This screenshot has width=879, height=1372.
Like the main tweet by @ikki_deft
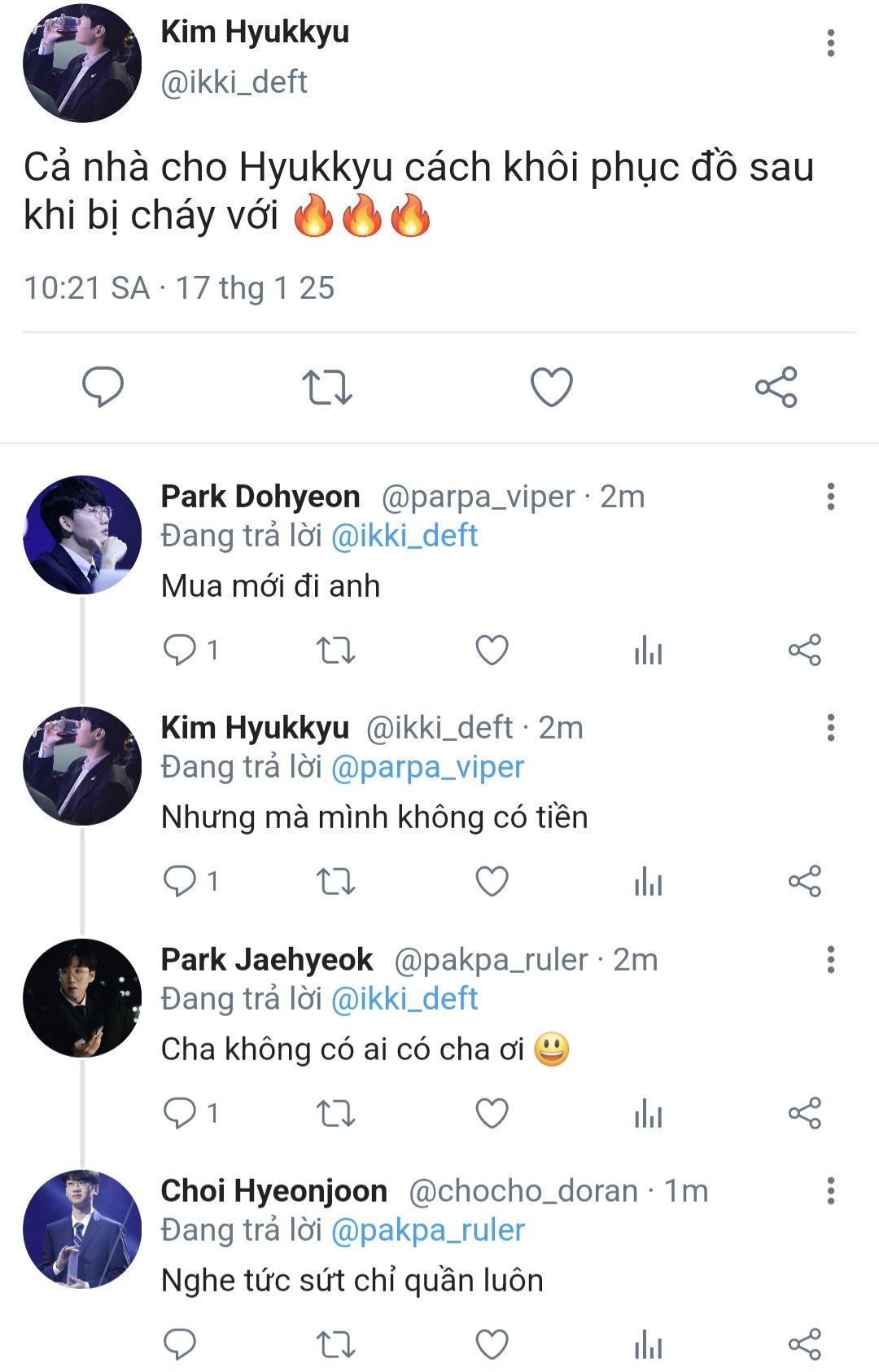552,387
